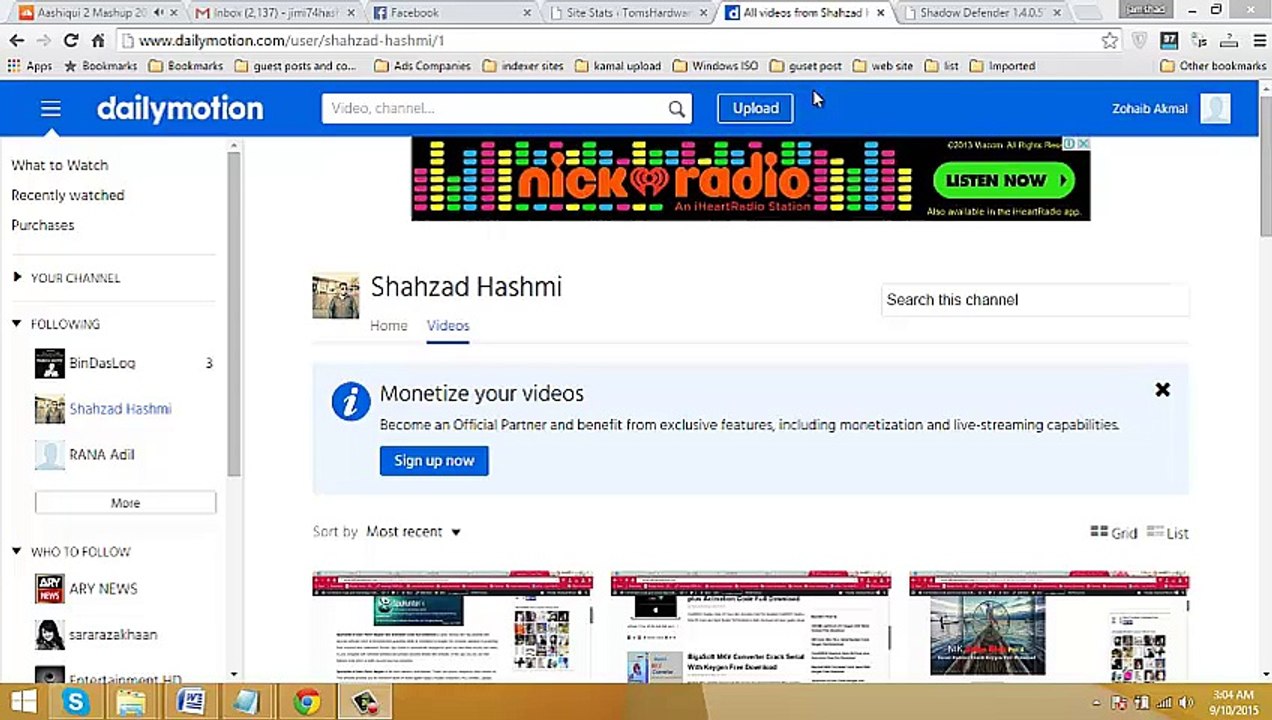Open the first video thumbnail
This screenshot has width=1272, height=720.
452,626
